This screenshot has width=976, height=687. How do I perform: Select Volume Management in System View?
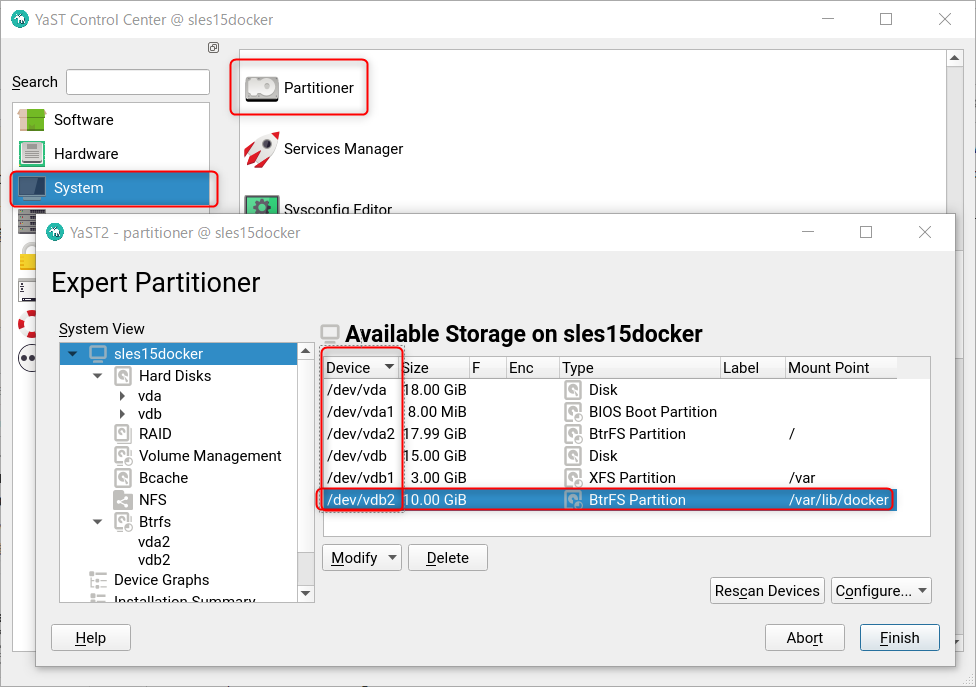pos(210,456)
